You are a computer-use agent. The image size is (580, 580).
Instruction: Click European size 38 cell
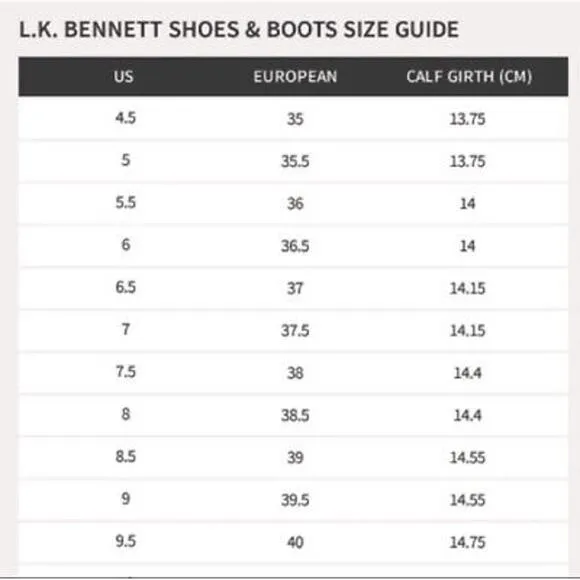[x=295, y=373]
